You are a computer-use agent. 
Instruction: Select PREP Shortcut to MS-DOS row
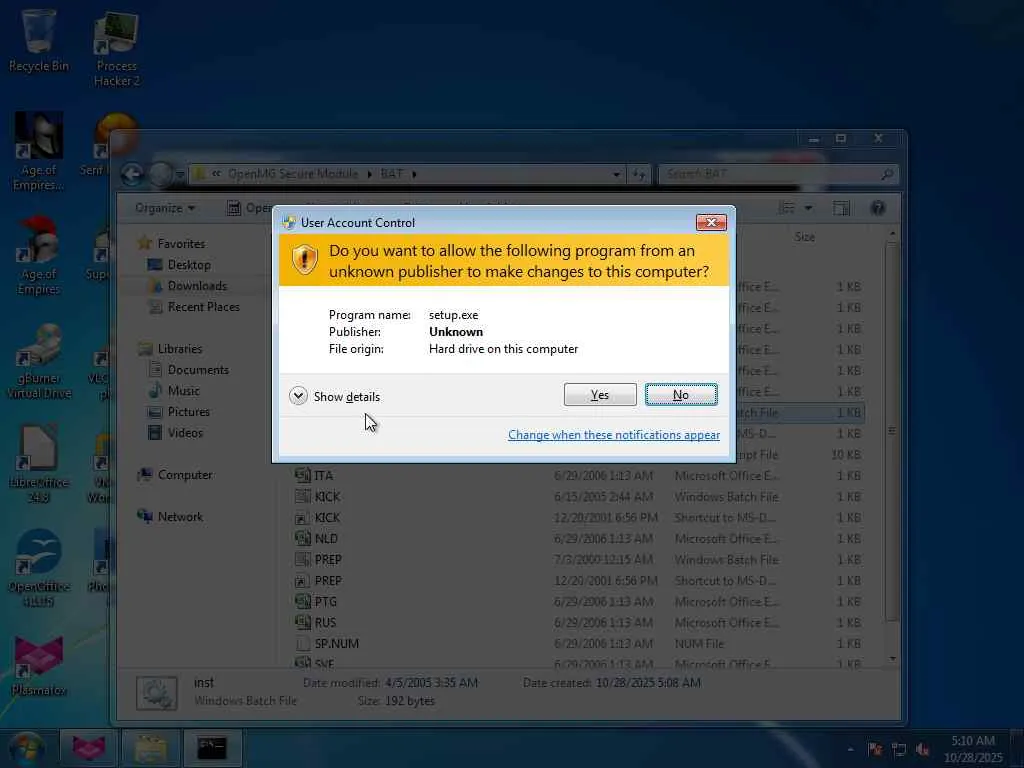(x=579, y=581)
